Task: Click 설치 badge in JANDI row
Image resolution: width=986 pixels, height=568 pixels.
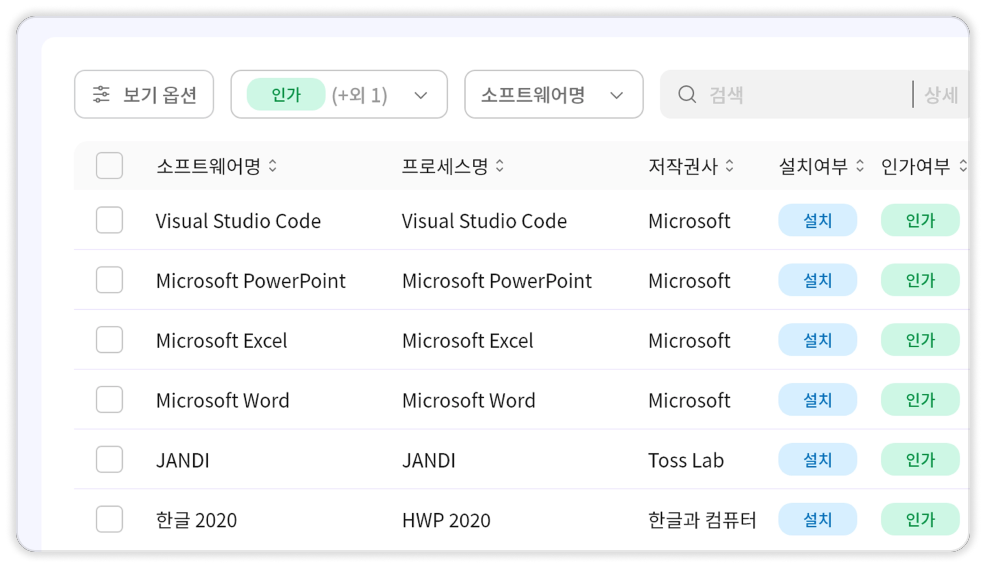Action: [x=817, y=459]
